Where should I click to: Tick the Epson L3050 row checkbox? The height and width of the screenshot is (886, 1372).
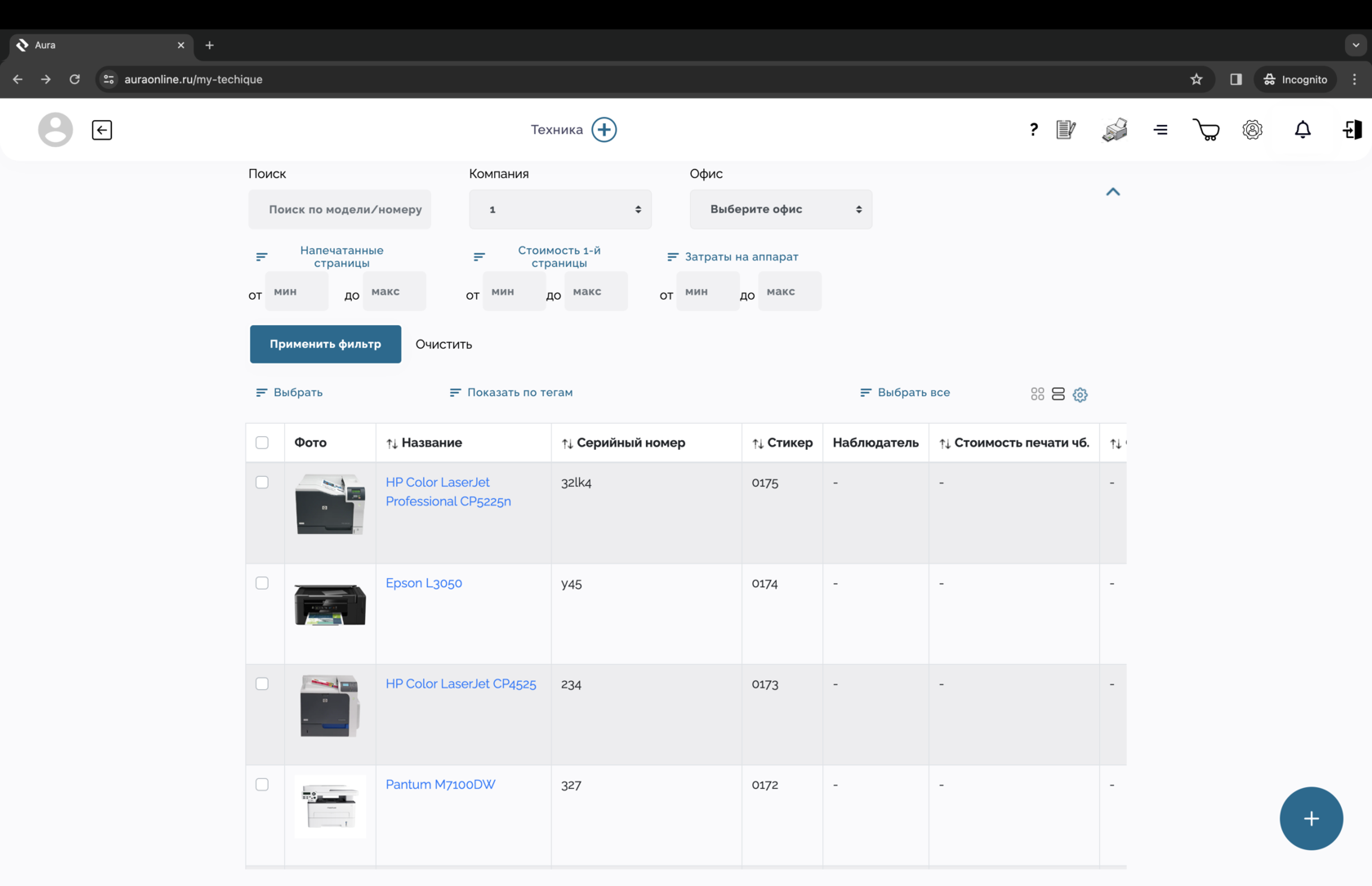click(262, 583)
